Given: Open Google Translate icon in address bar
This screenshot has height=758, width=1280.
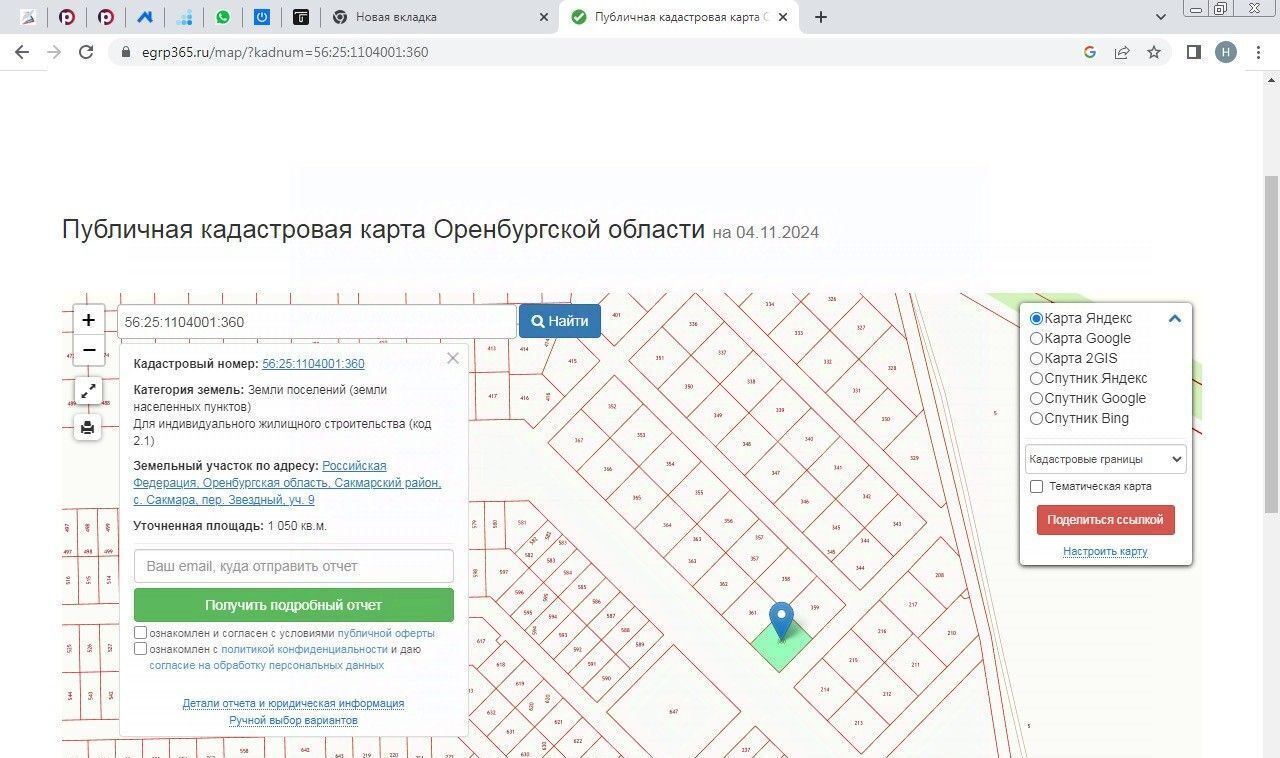Looking at the screenshot, I should pyautogui.click(x=1090, y=52).
